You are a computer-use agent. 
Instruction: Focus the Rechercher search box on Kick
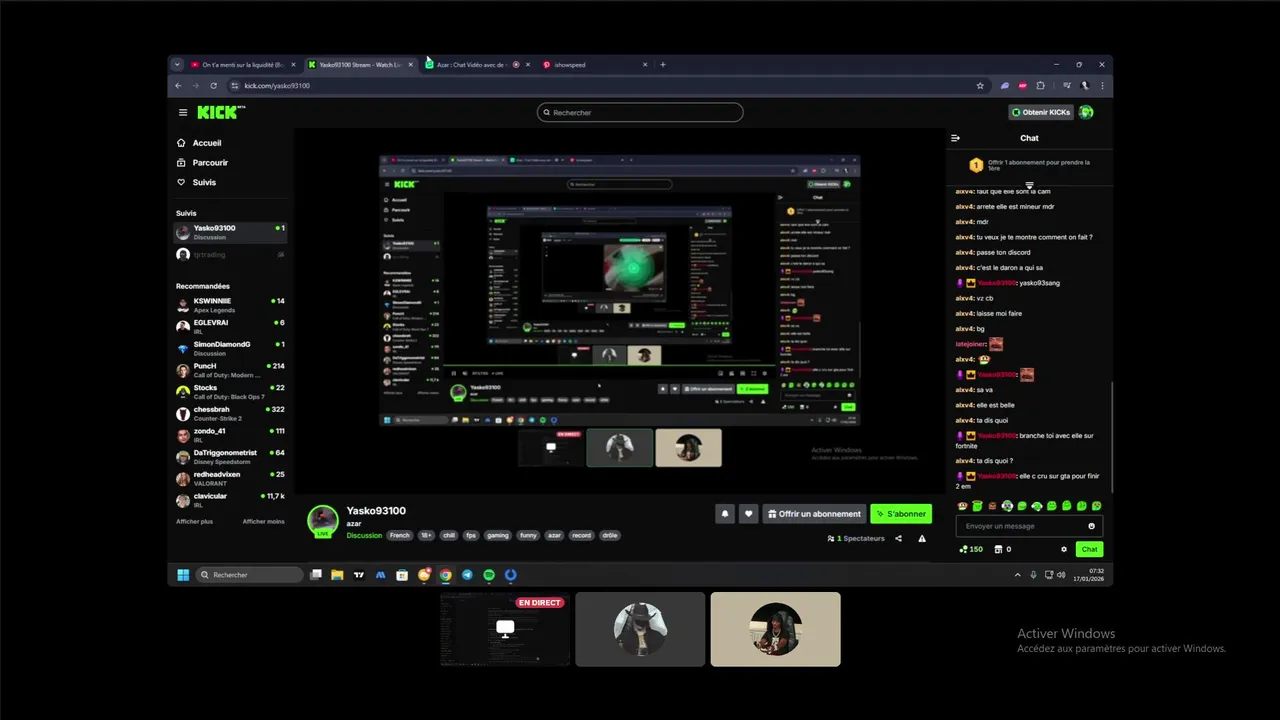click(x=640, y=113)
